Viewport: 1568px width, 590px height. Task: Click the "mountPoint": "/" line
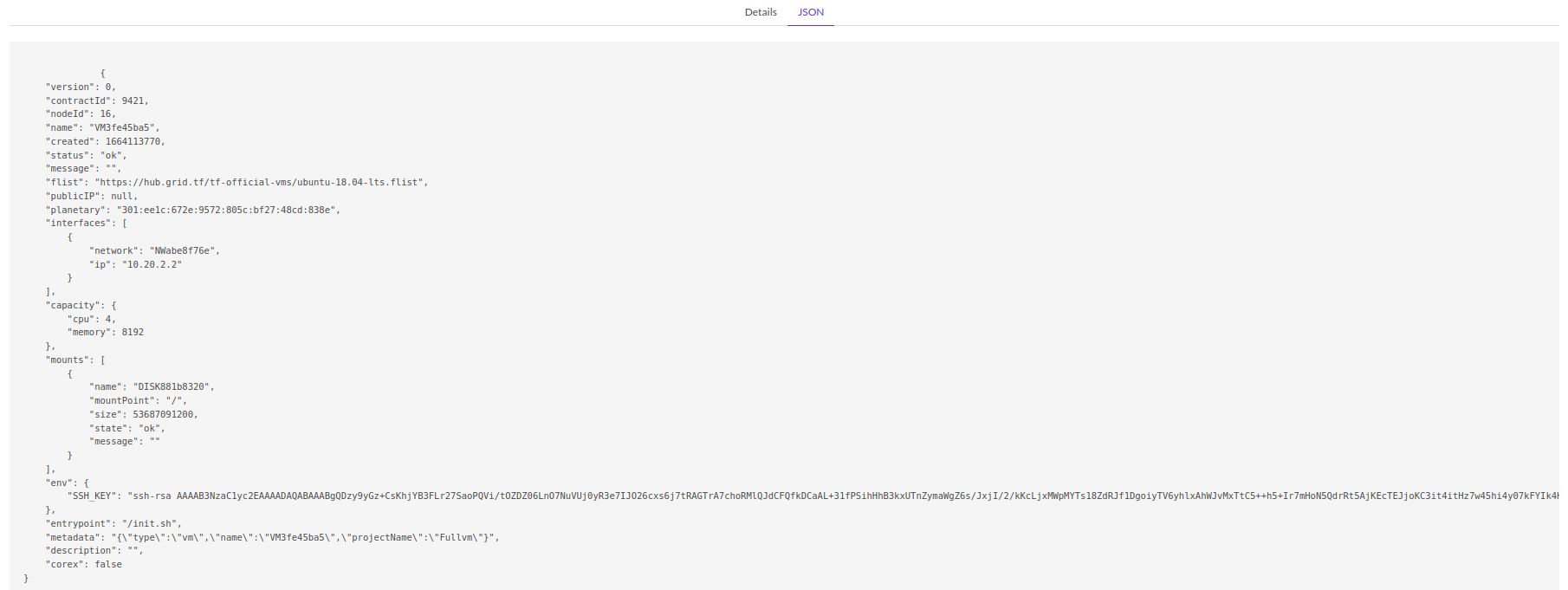pos(137,401)
